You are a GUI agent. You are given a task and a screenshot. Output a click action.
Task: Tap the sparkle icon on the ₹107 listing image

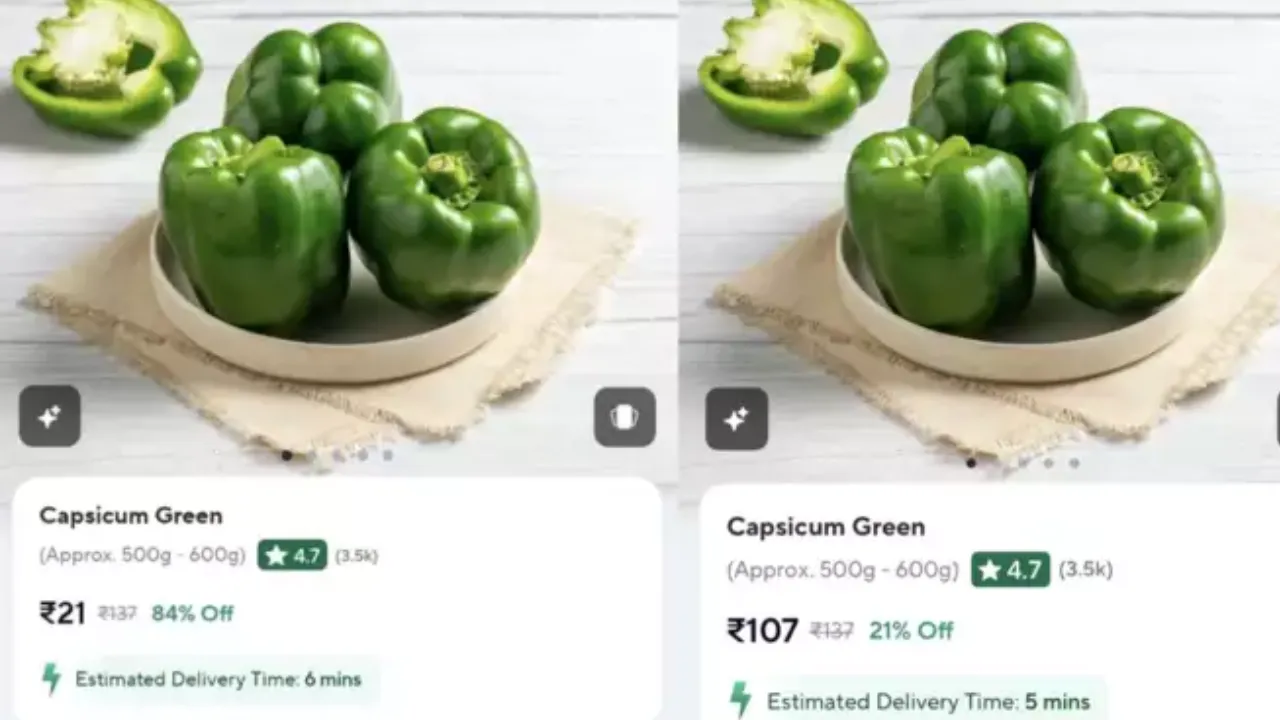pyautogui.click(x=737, y=419)
